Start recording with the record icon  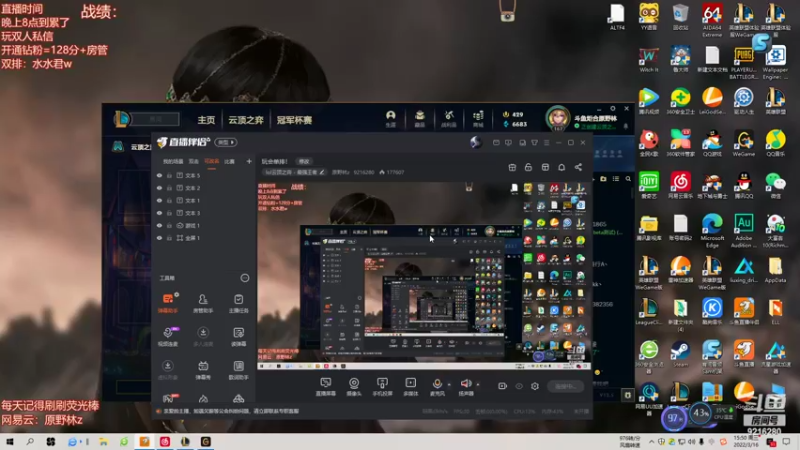(x=503, y=386)
